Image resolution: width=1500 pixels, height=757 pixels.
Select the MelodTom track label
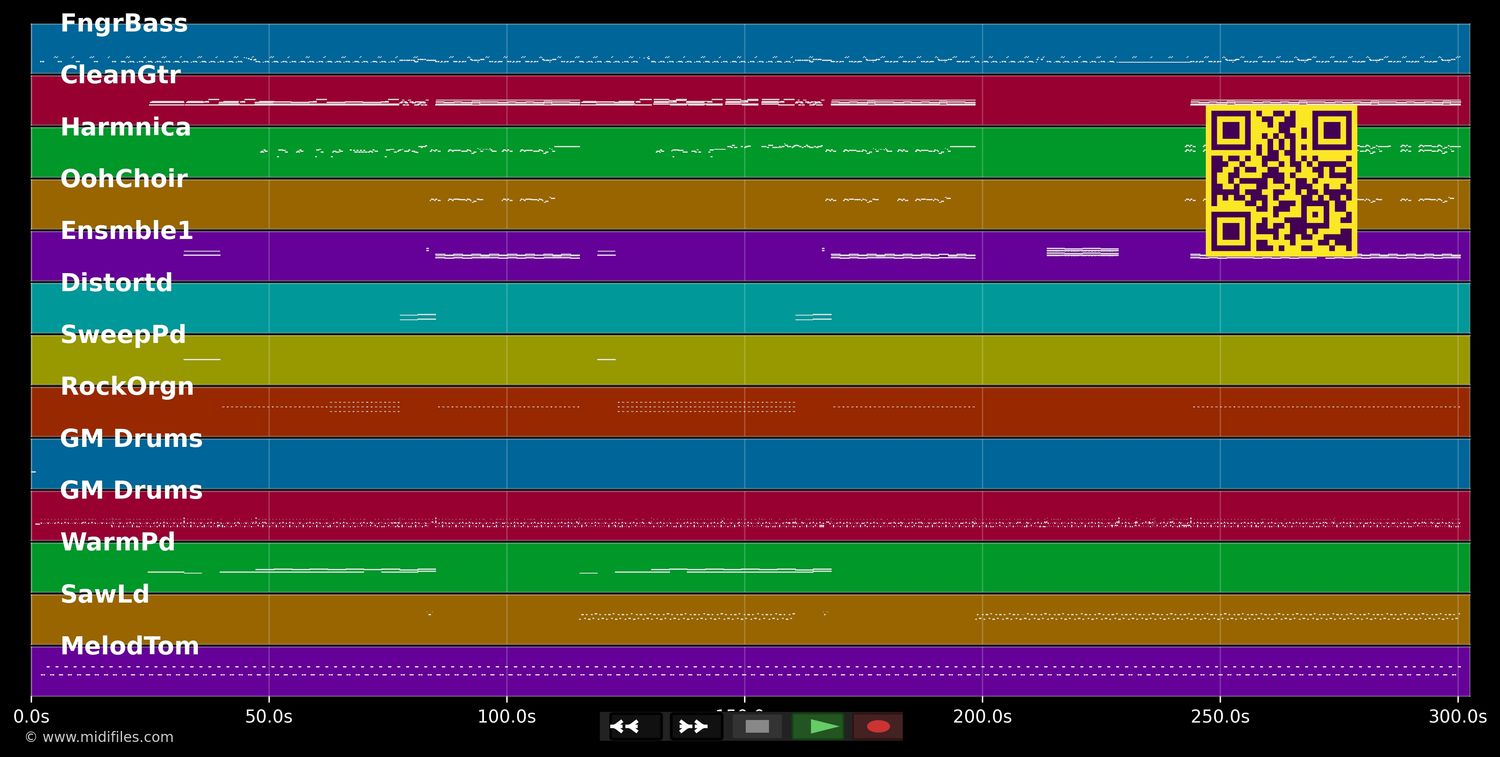click(130, 647)
